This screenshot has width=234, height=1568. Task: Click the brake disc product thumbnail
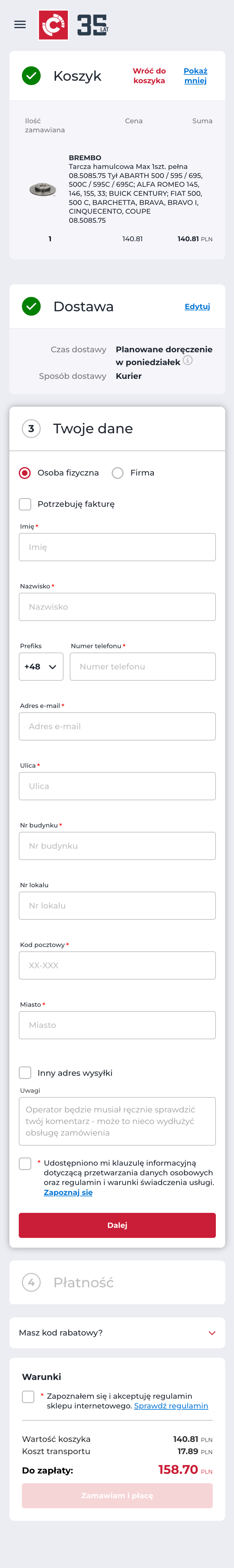coord(43,189)
